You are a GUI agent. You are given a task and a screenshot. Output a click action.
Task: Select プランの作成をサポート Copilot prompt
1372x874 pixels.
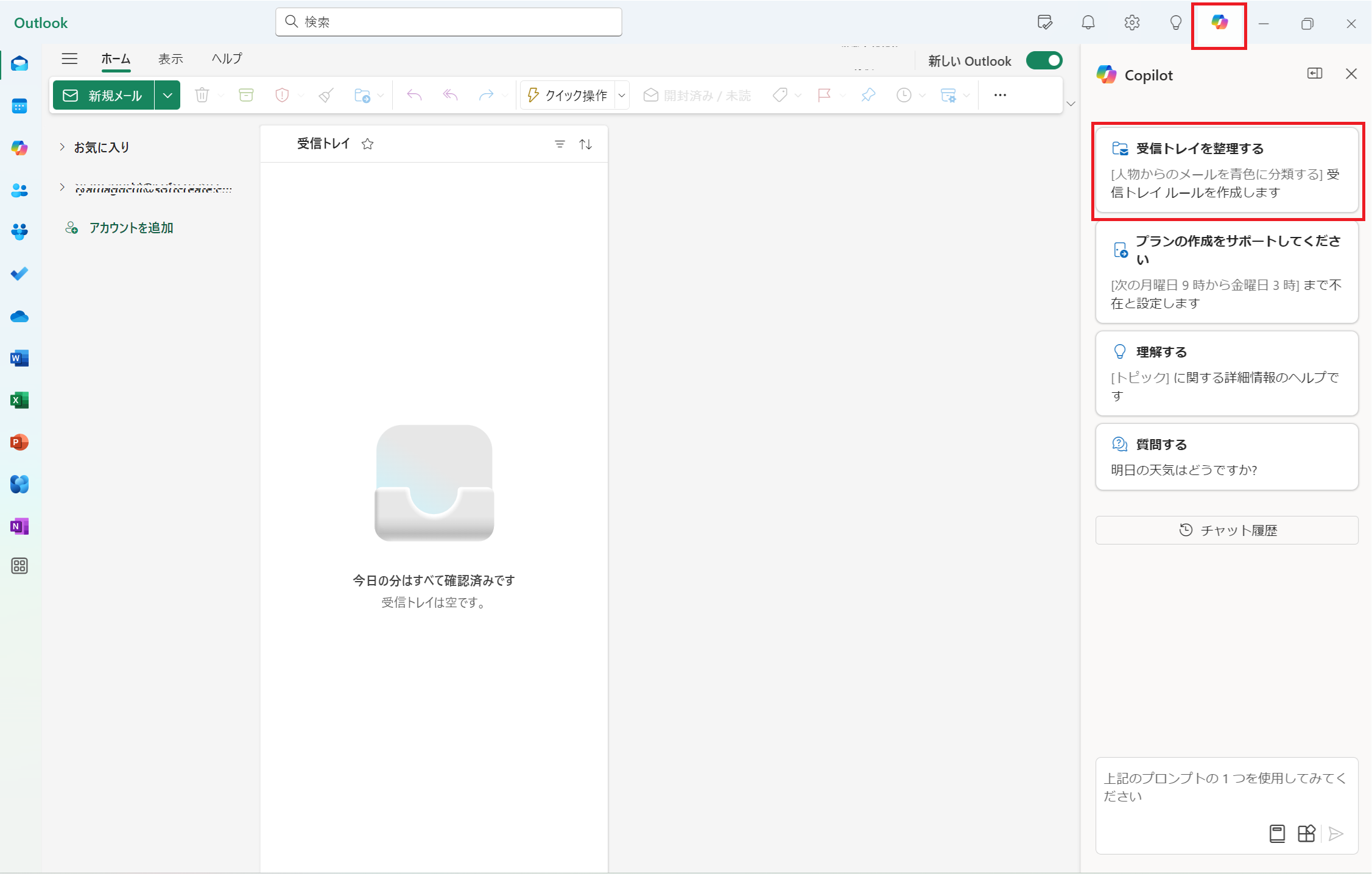(1226, 272)
